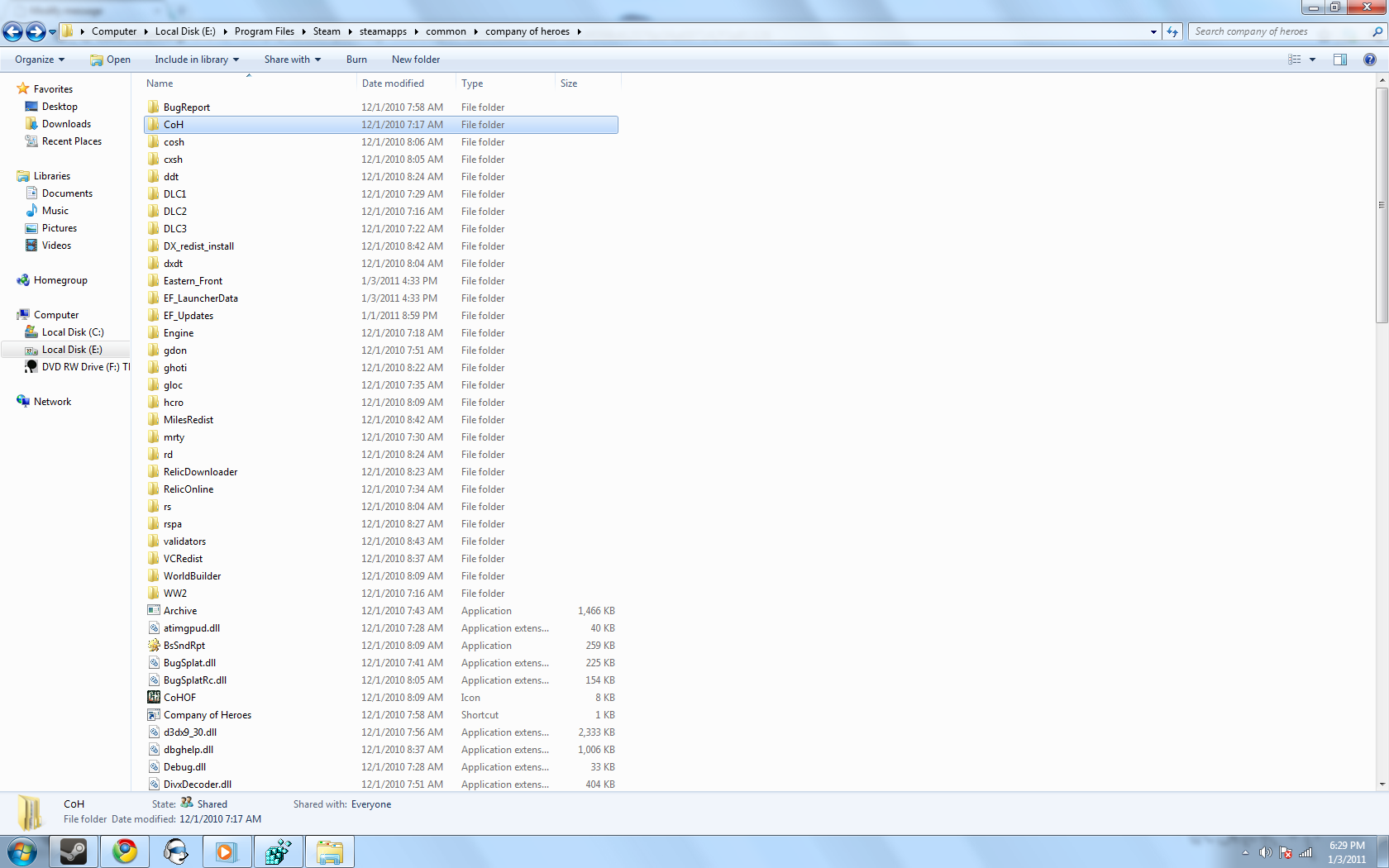The height and width of the screenshot is (868, 1389).
Task: Click the Steam breadcrumb in address bar
Action: click(327, 31)
